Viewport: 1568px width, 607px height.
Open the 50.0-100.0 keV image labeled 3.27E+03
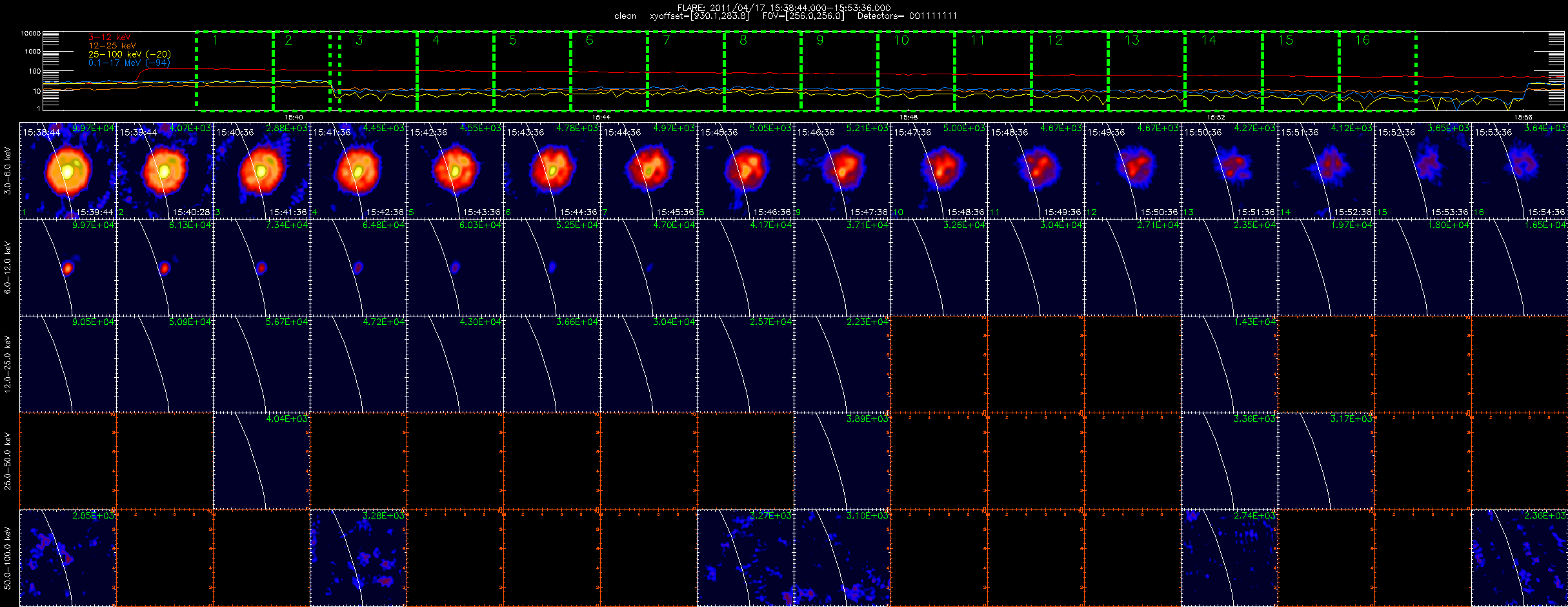[x=745, y=558]
